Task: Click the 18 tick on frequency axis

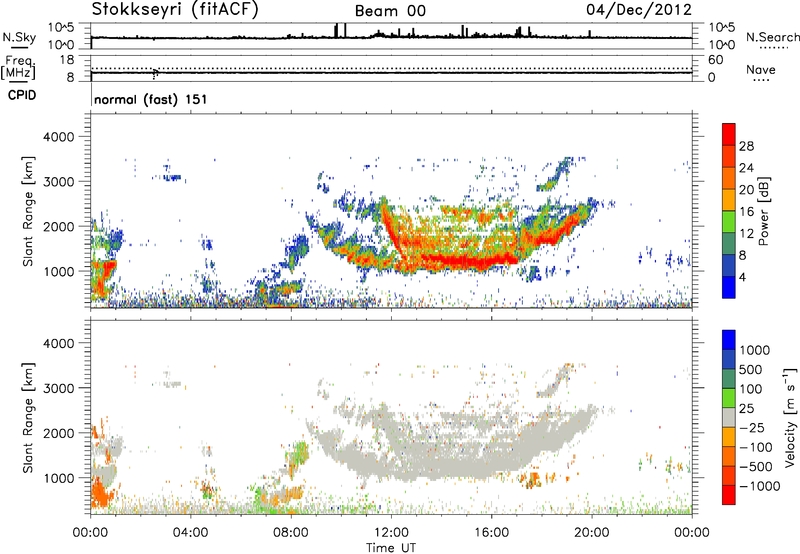Action: point(67,60)
